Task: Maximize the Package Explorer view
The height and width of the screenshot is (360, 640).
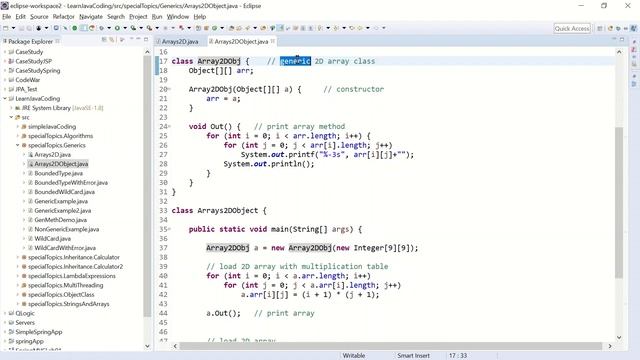Action: coord(146,39)
